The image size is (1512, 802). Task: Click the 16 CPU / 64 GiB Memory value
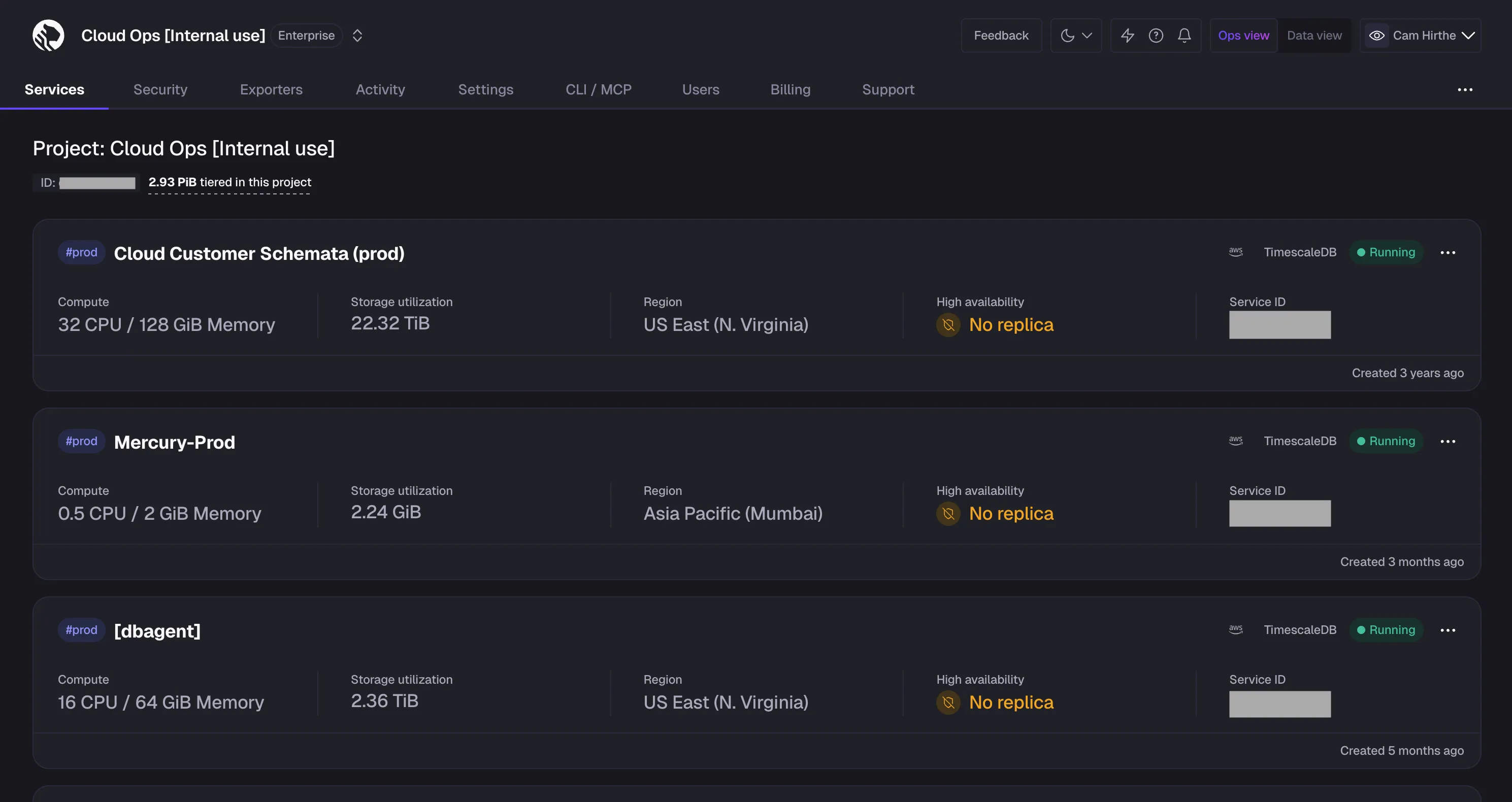161,703
